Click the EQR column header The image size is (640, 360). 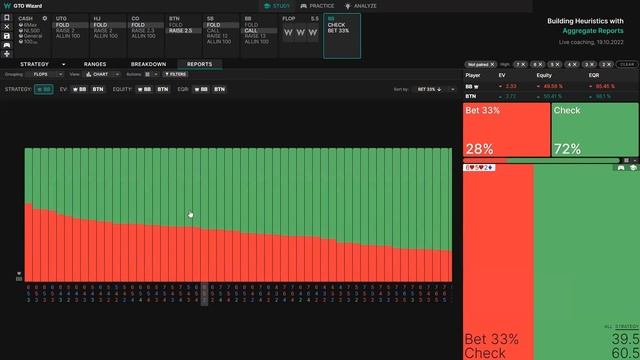594,76
